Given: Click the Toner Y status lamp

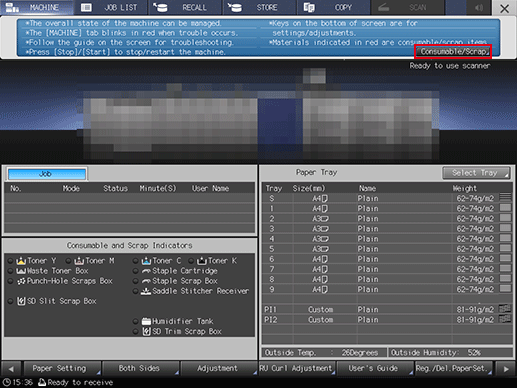Looking at the screenshot, I should 11,261.
